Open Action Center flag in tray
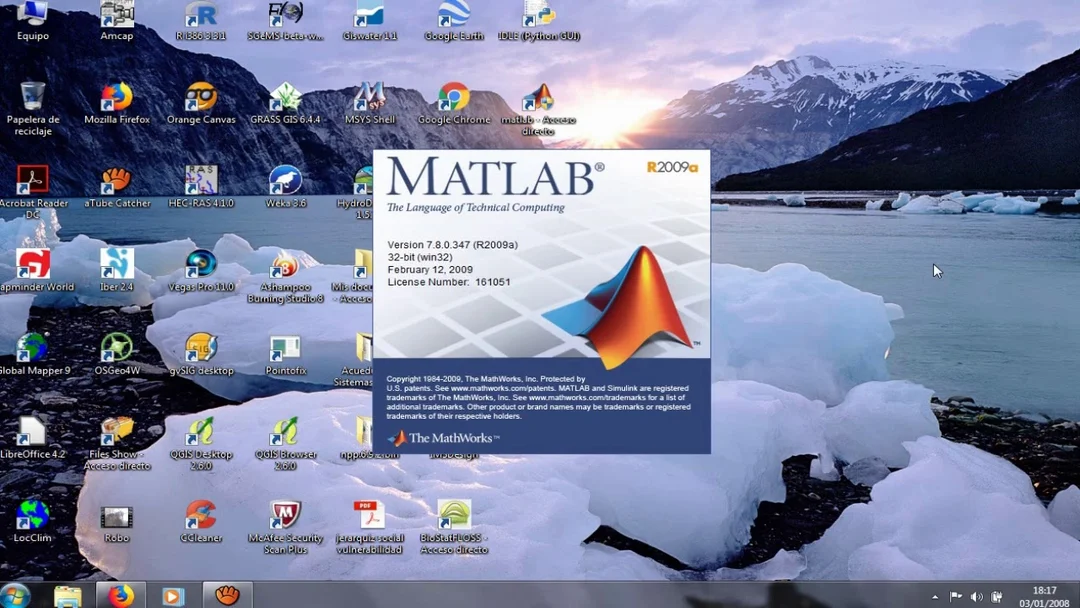 pos(956,596)
